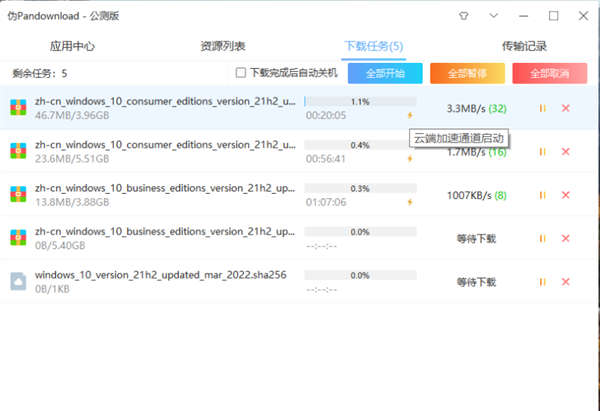Cancel the 3.96GB consumer editions download
The width and height of the screenshot is (600, 411).
point(566,108)
